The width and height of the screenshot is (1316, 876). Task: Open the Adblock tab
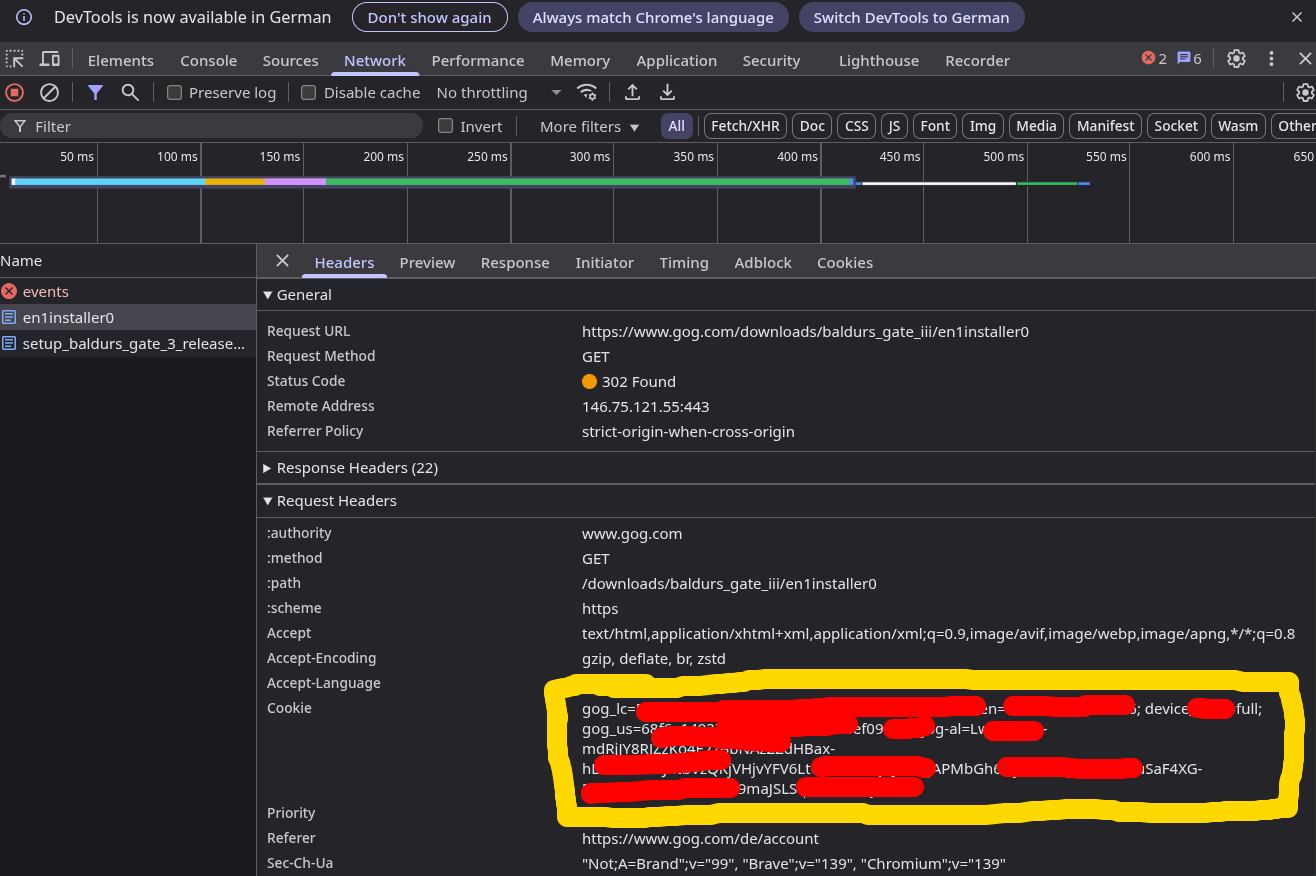pyautogui.click(x=763, y=262)
